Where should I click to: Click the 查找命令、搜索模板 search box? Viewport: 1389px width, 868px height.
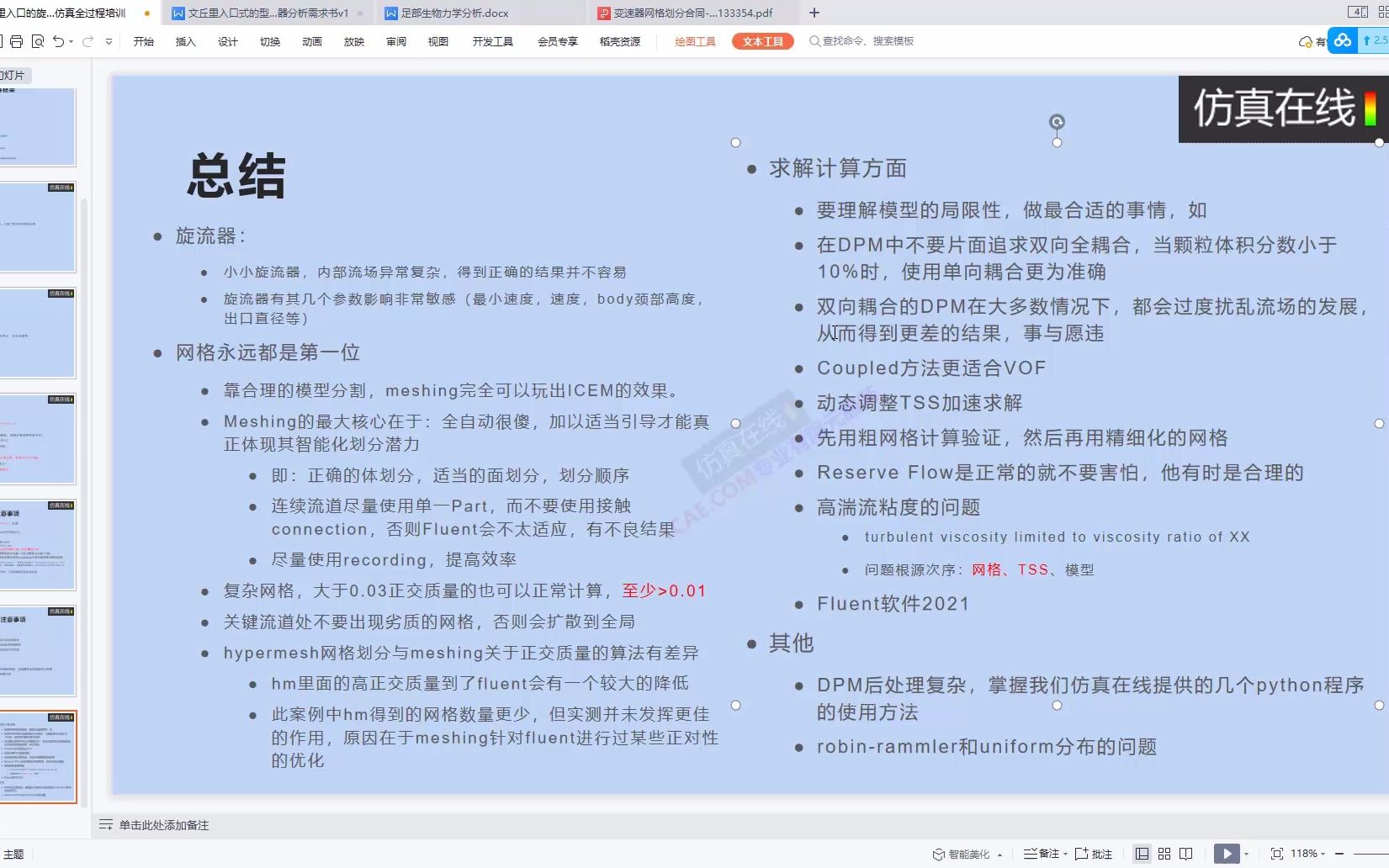coord(862,41)
